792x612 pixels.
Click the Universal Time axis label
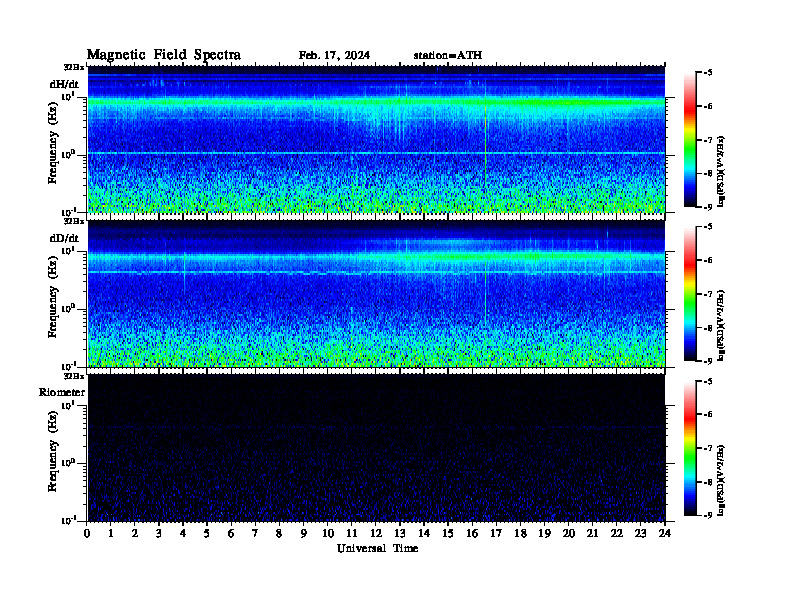377,548
